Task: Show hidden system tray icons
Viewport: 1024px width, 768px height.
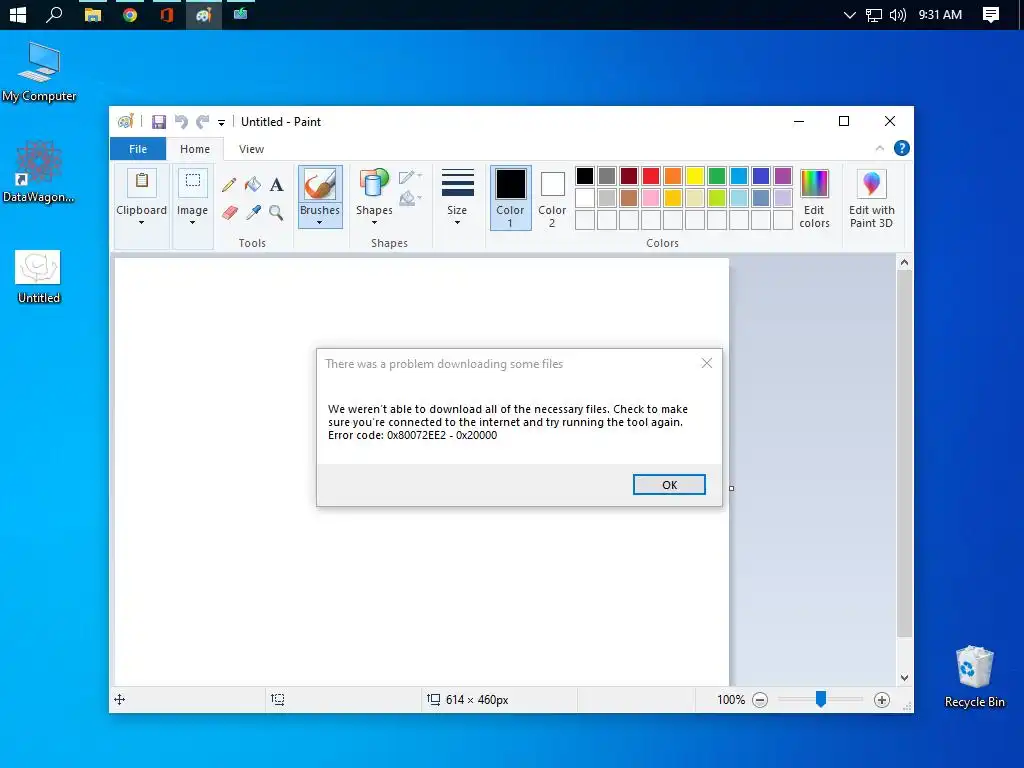Action: pyautogui.click(x=850, y=14)
